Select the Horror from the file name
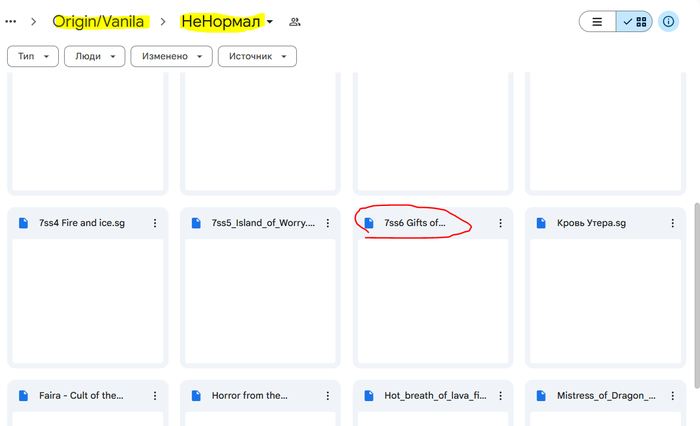This screenshot has height=426, width=700. pyautogui.click(x=249, y=395)
